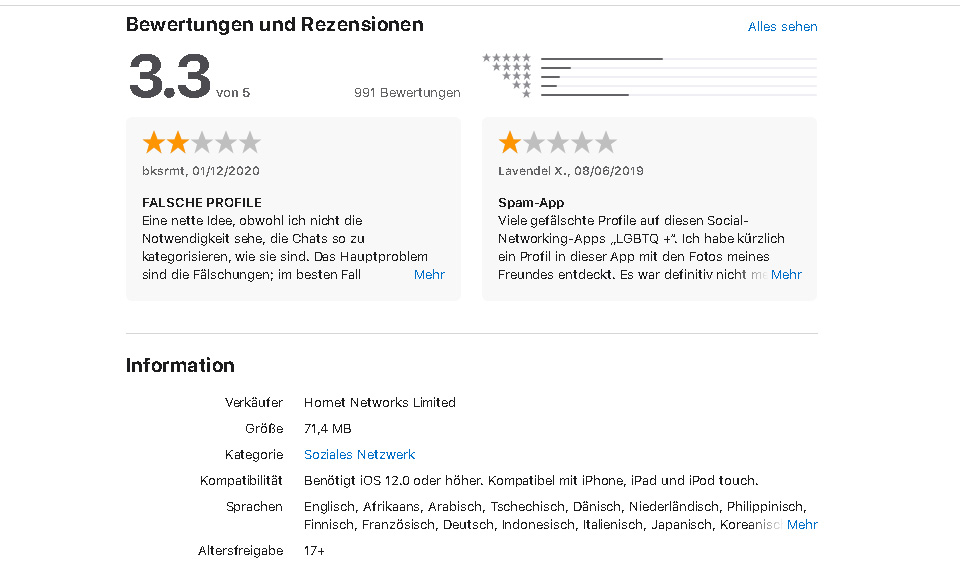Click the five-star row icon in histogram
The image size is (960, 561).
[x=507, y=58]
